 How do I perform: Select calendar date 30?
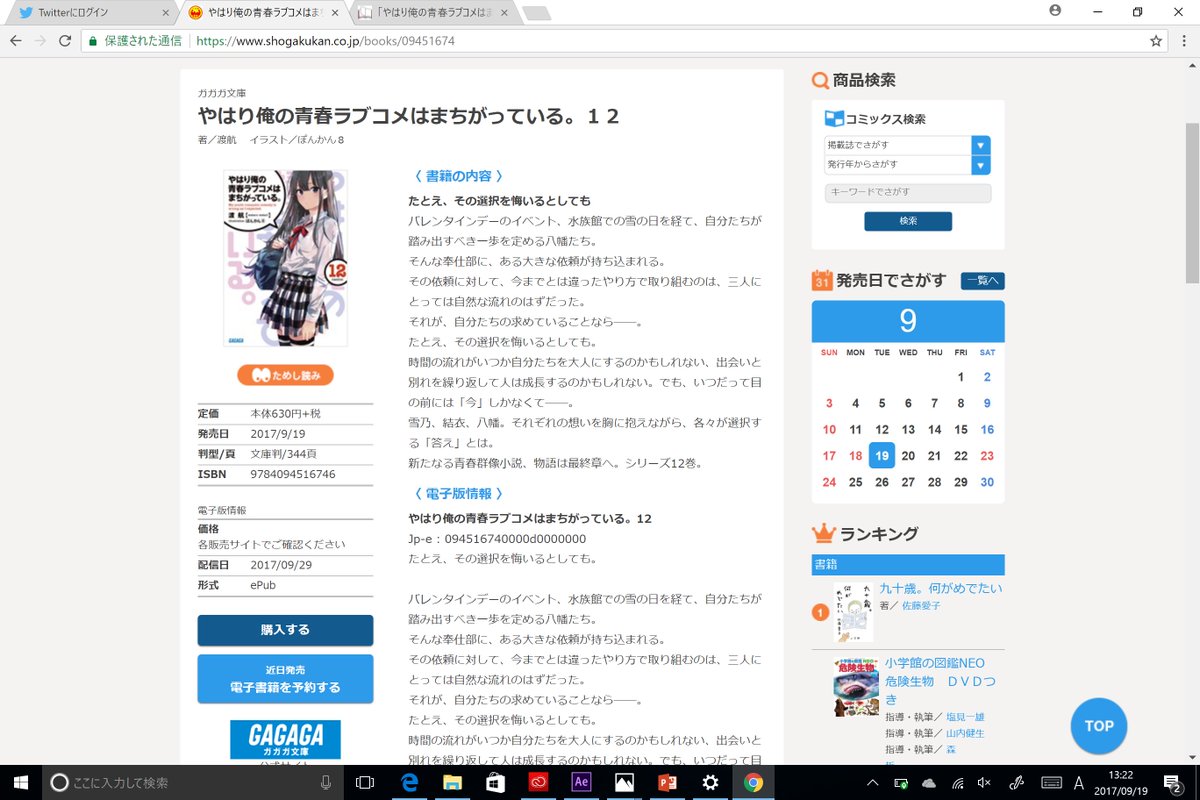(x=987, y=482)
